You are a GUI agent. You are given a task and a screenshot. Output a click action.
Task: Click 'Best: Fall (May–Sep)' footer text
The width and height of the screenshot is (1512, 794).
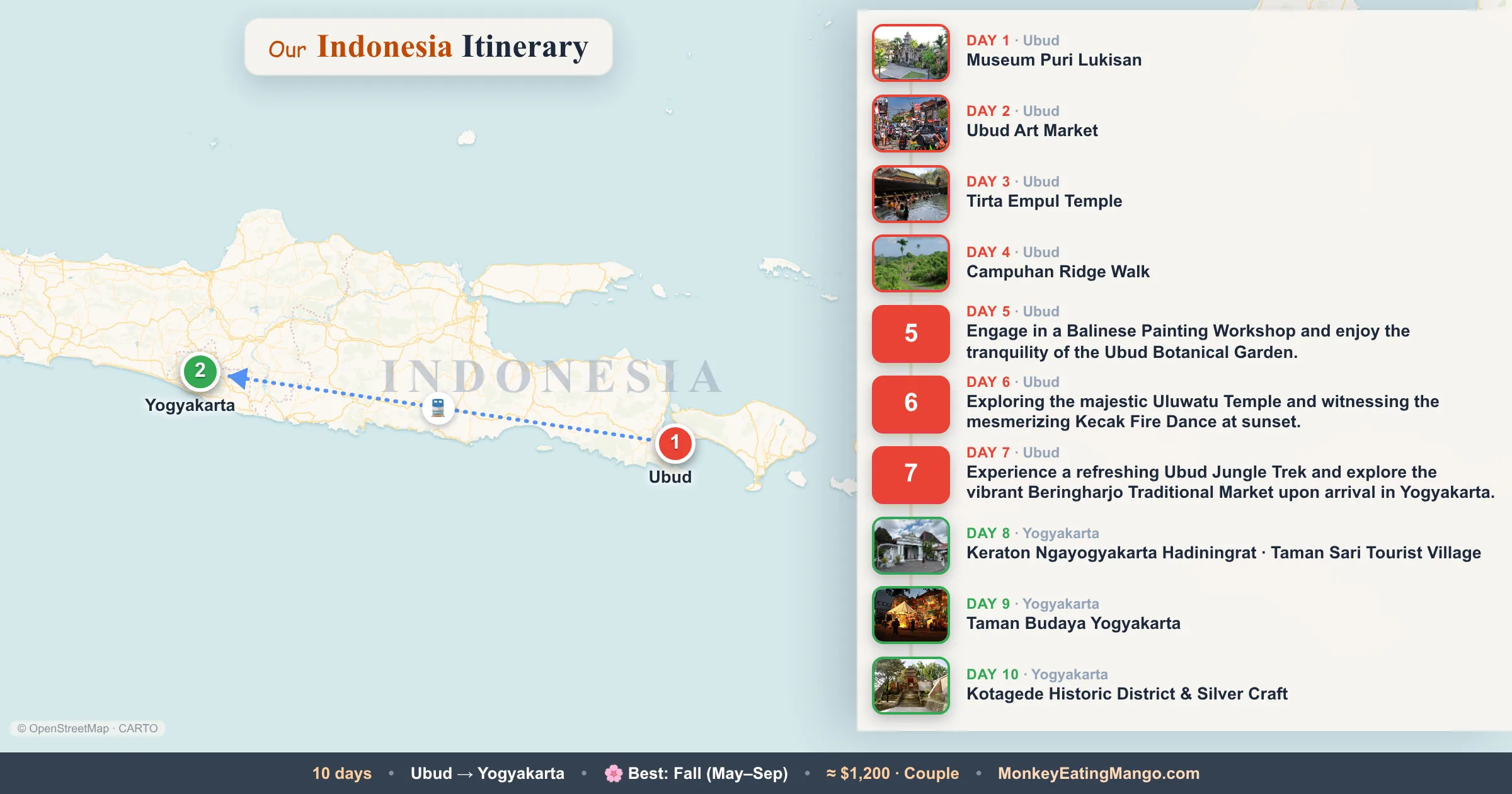(708, 773)
